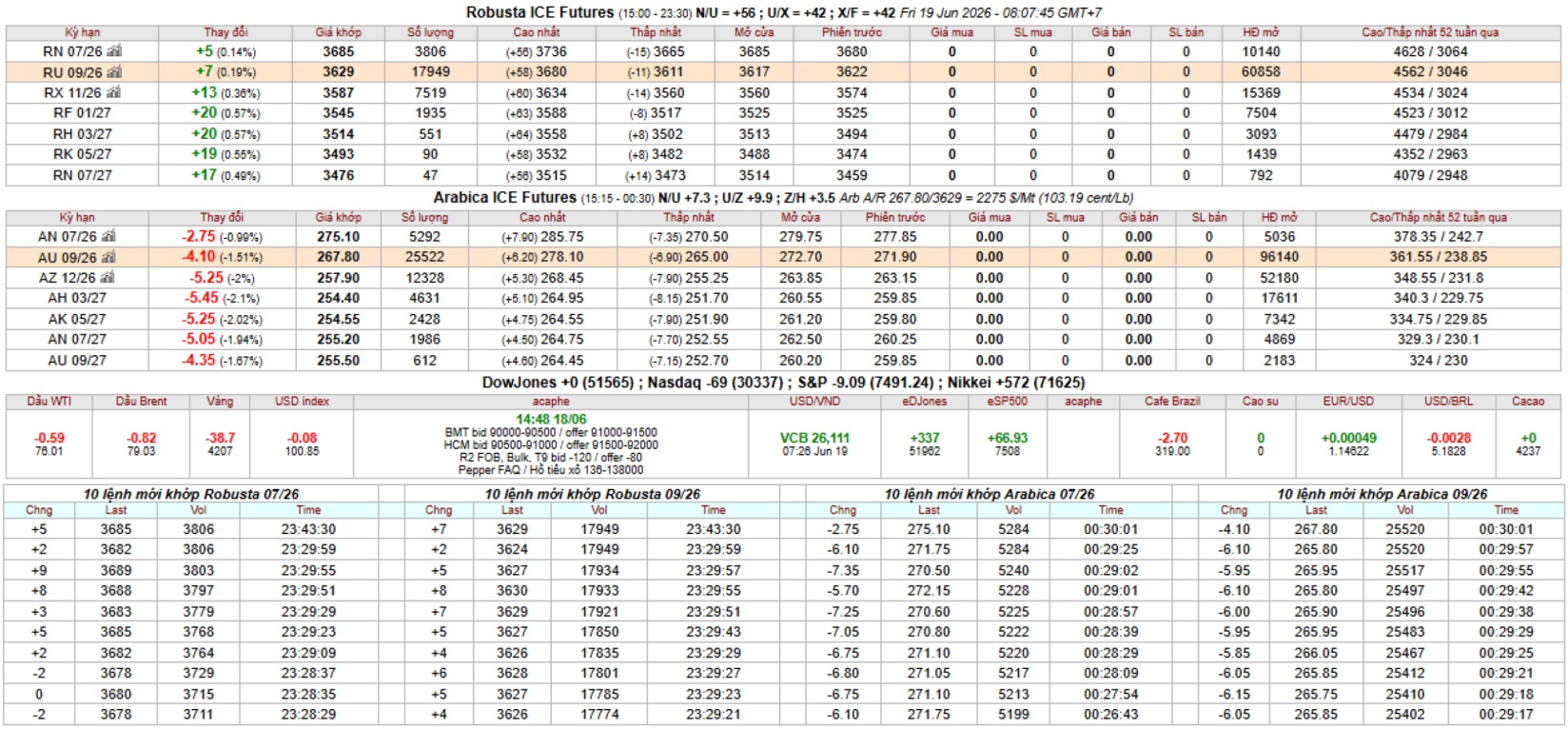Click the DowJones and Nasdaq index summary line
Screen dimensions: 1568x729
tap(784, 383)
